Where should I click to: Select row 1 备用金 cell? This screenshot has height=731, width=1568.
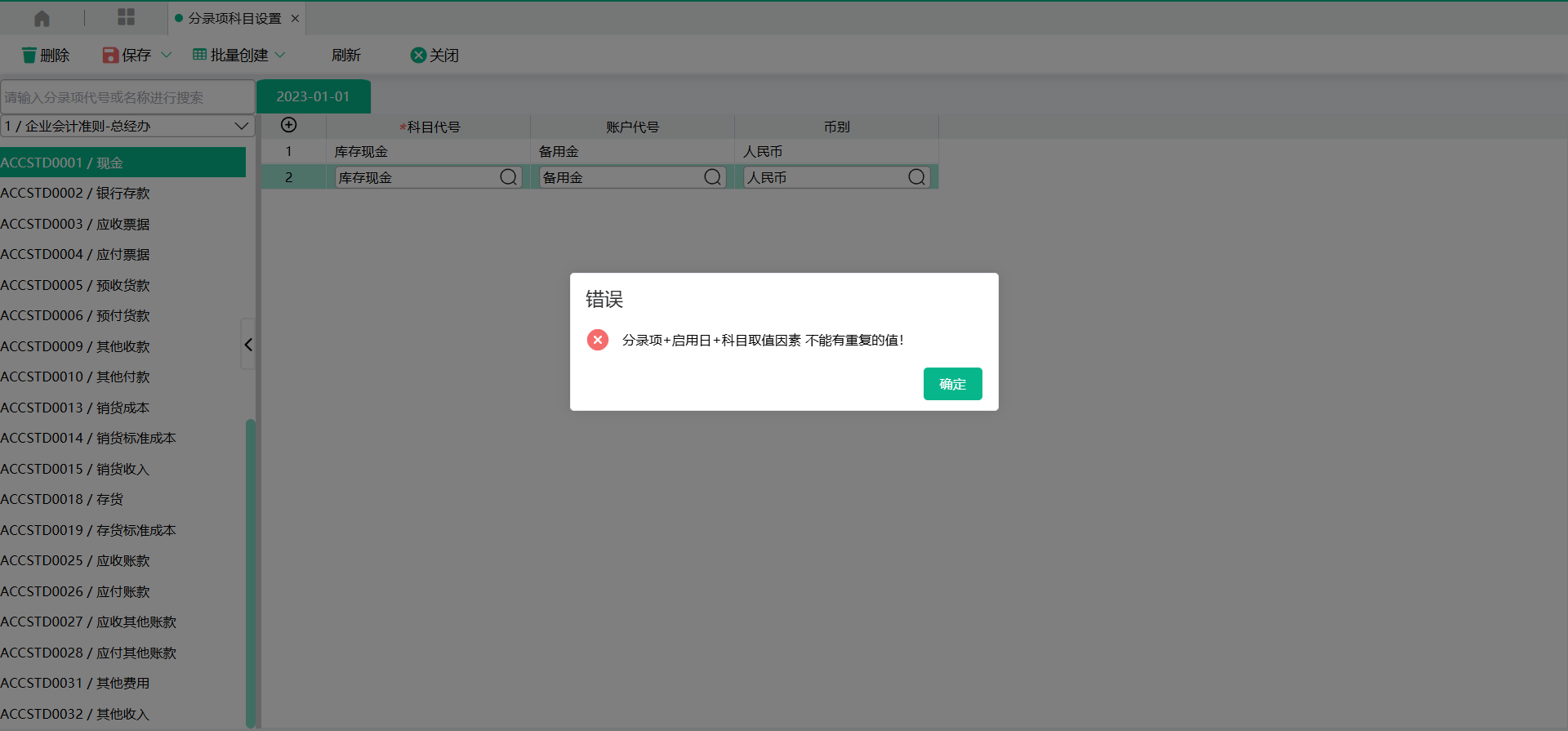[x=633, y=152]
